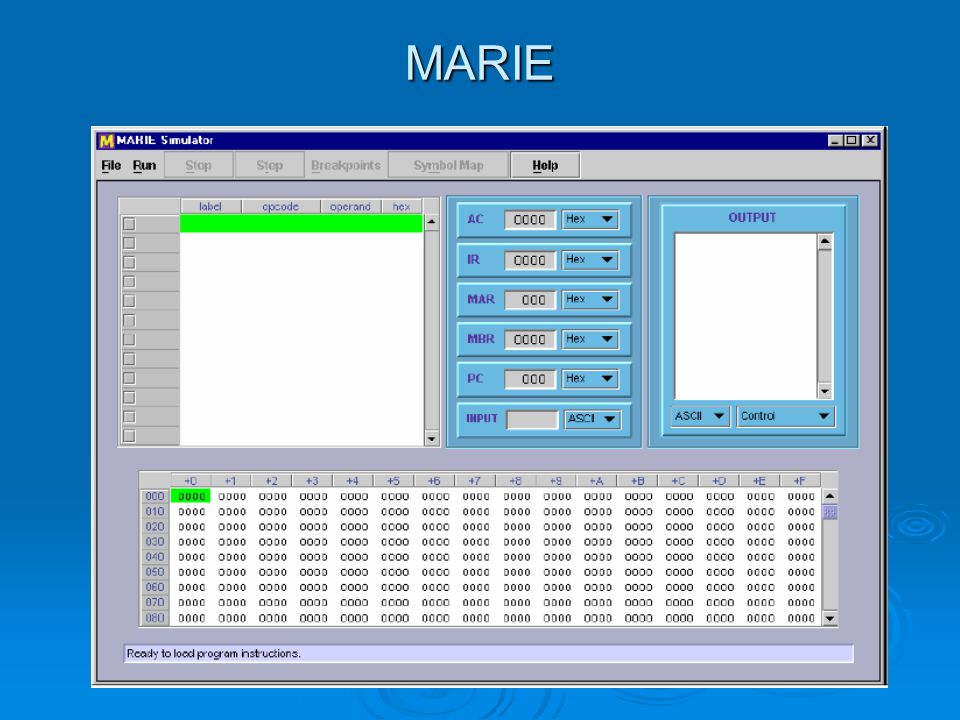Tick the breakpoint checkbox in the fifth program row
Screen dimensions: 960x720
(129, 301)
